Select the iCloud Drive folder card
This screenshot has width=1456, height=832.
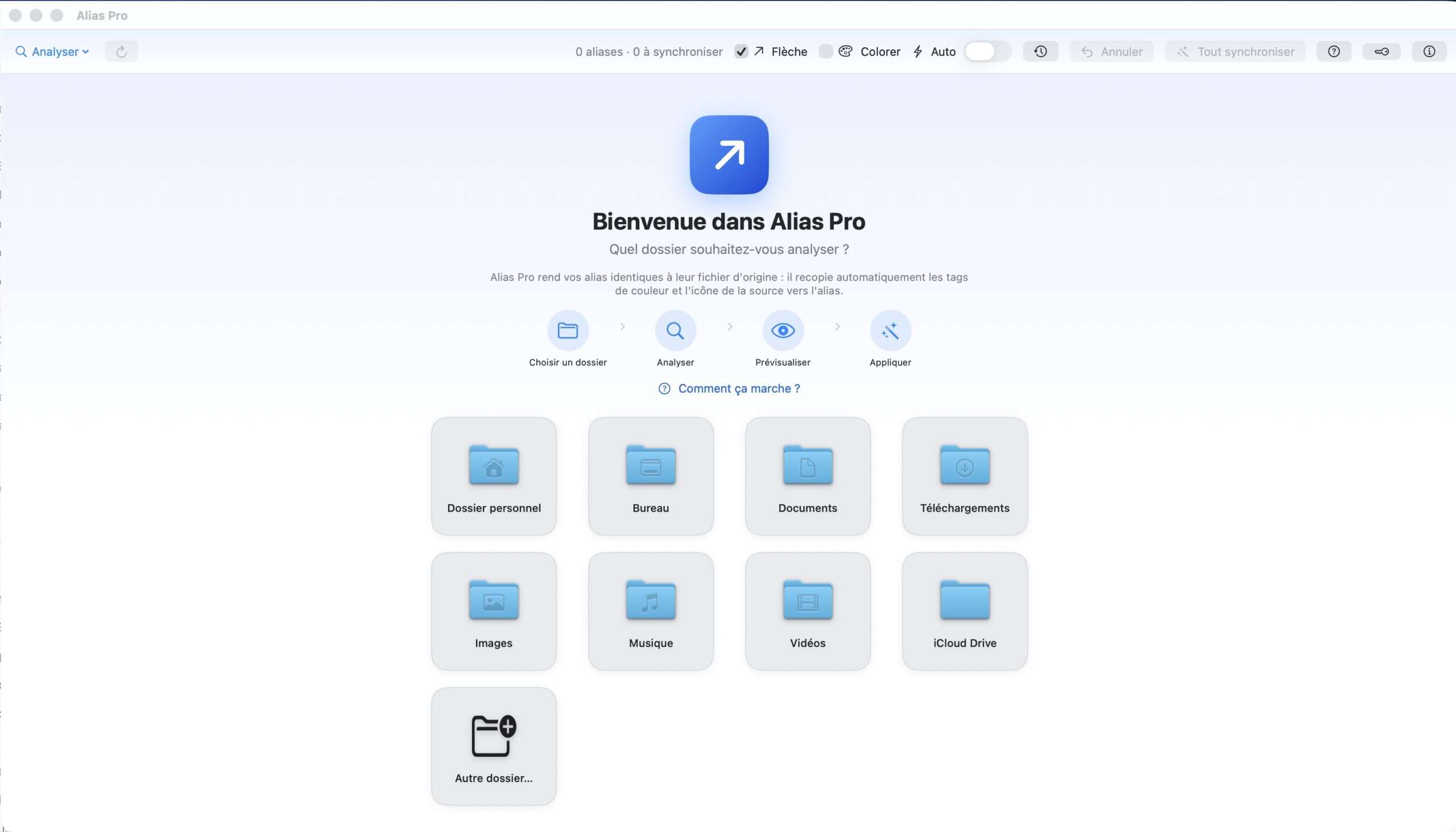965,611
